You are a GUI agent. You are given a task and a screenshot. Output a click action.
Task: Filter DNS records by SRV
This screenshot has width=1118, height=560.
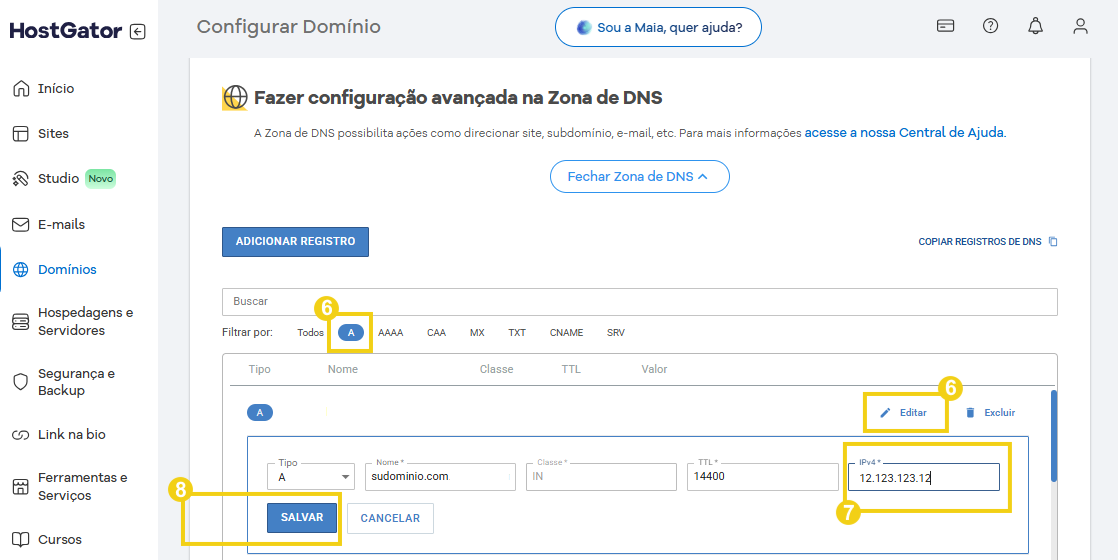(615, 332)
